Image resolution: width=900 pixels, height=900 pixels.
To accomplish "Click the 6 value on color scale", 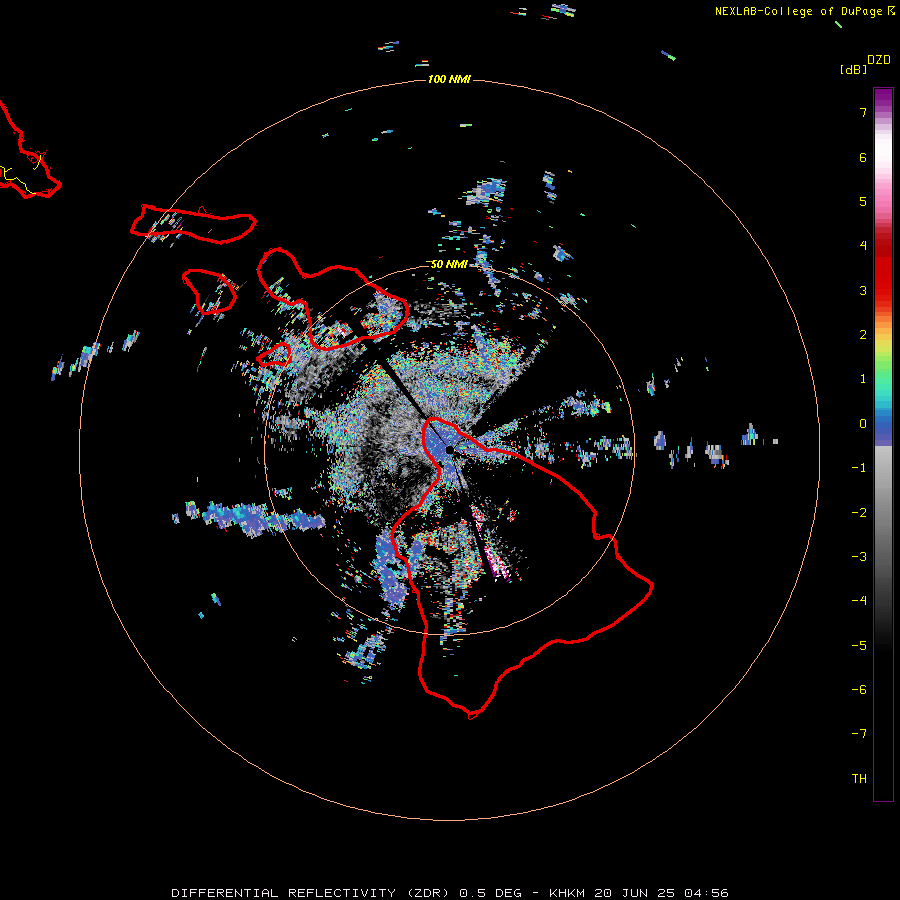I will (x=863, y=157).
